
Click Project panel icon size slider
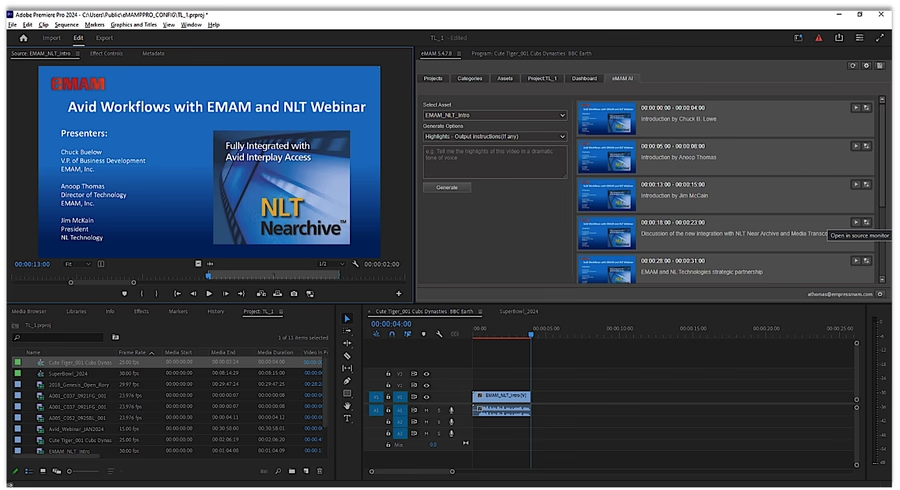83,472
